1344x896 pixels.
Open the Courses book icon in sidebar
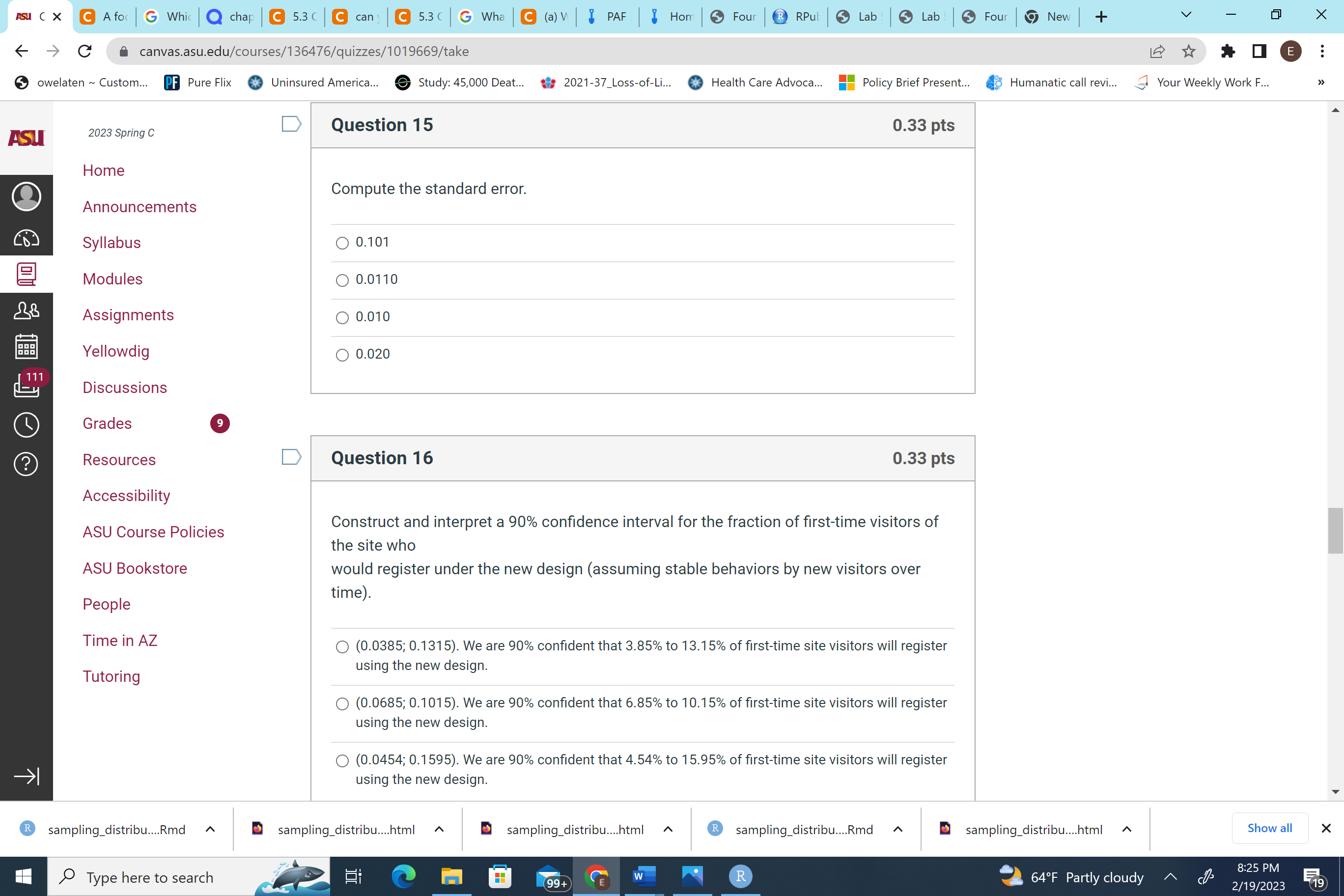[27, 274]
